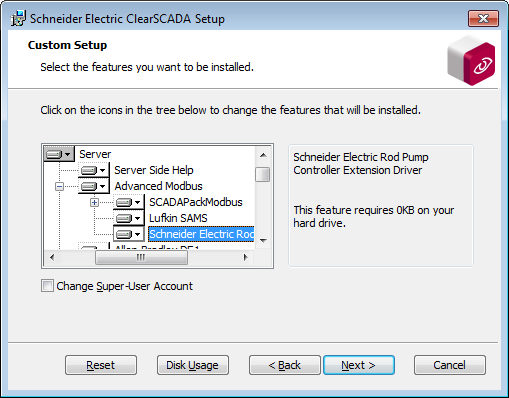The image size is (509, 398).
Task: Continue with the Next button
Action: pyautogui.click(x=359, y=365)
